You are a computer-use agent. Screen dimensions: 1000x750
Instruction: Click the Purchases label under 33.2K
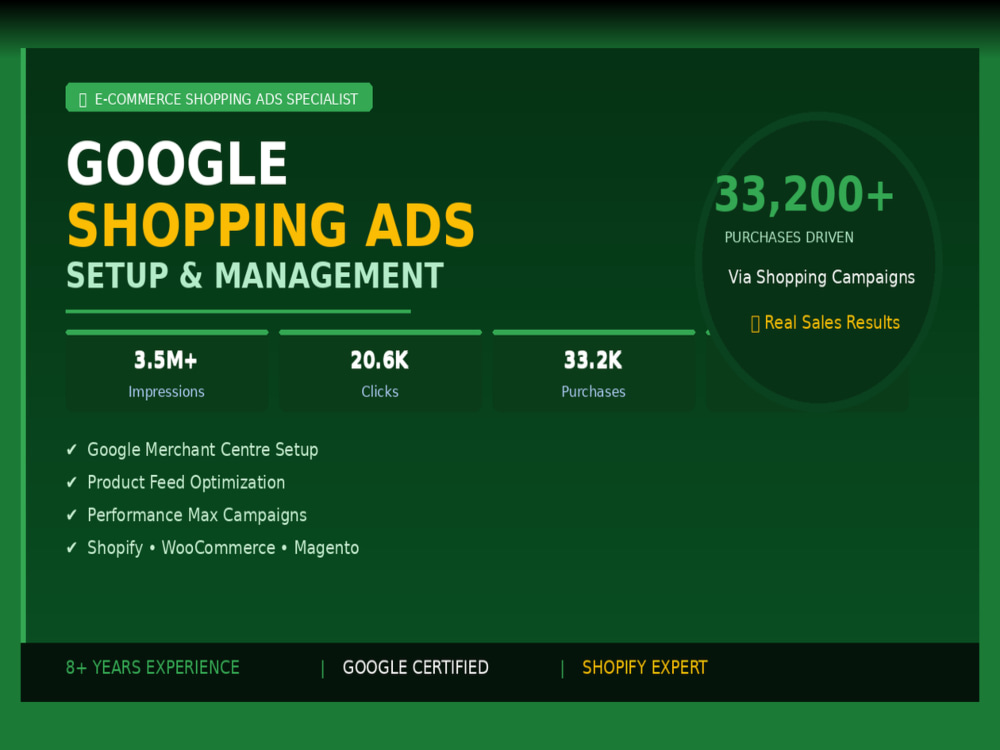coord(593,392)
